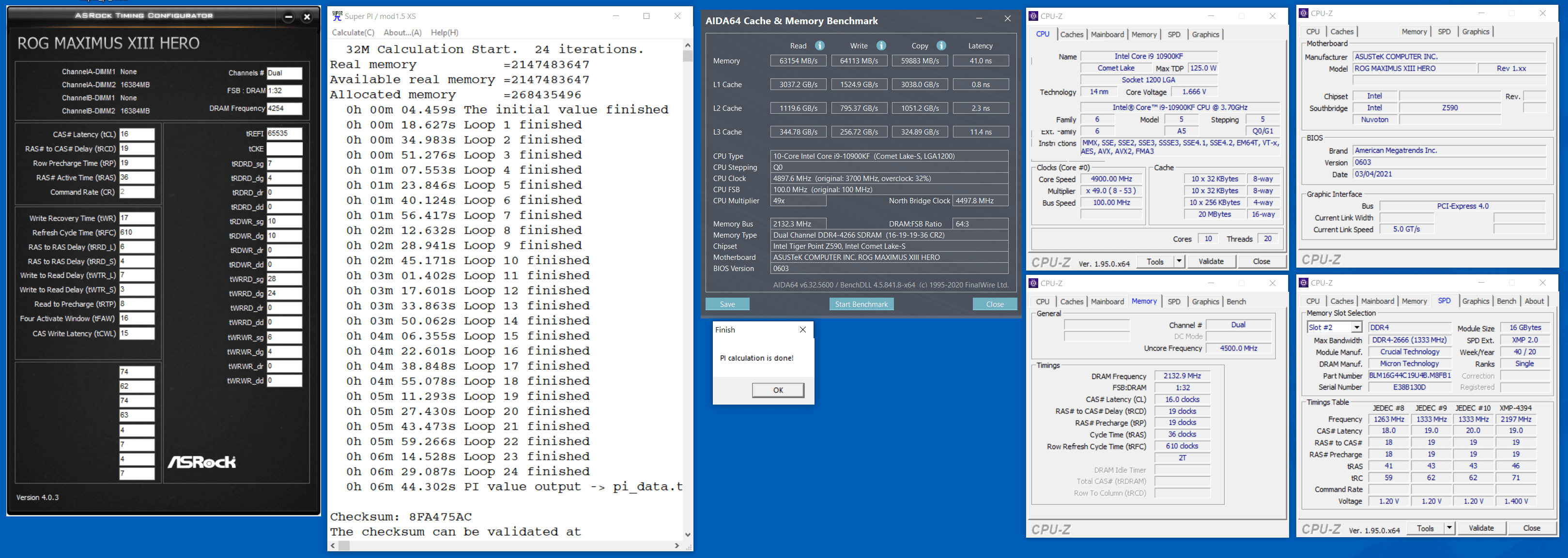1568x558 pixels.
Task: Click the Save button in AIDA64
Action: pos(727,304)
